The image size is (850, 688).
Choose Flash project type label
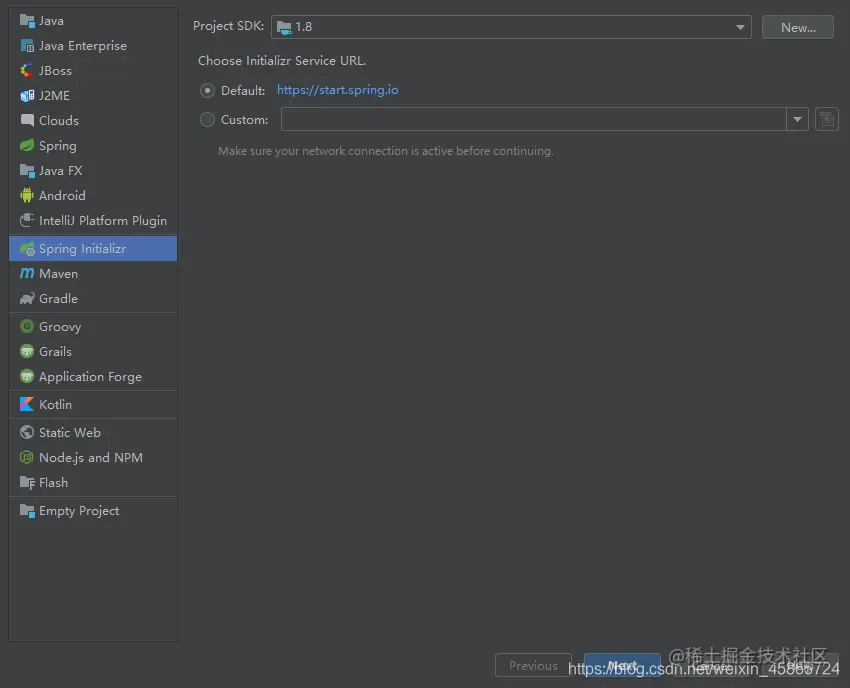coord(54,483)
